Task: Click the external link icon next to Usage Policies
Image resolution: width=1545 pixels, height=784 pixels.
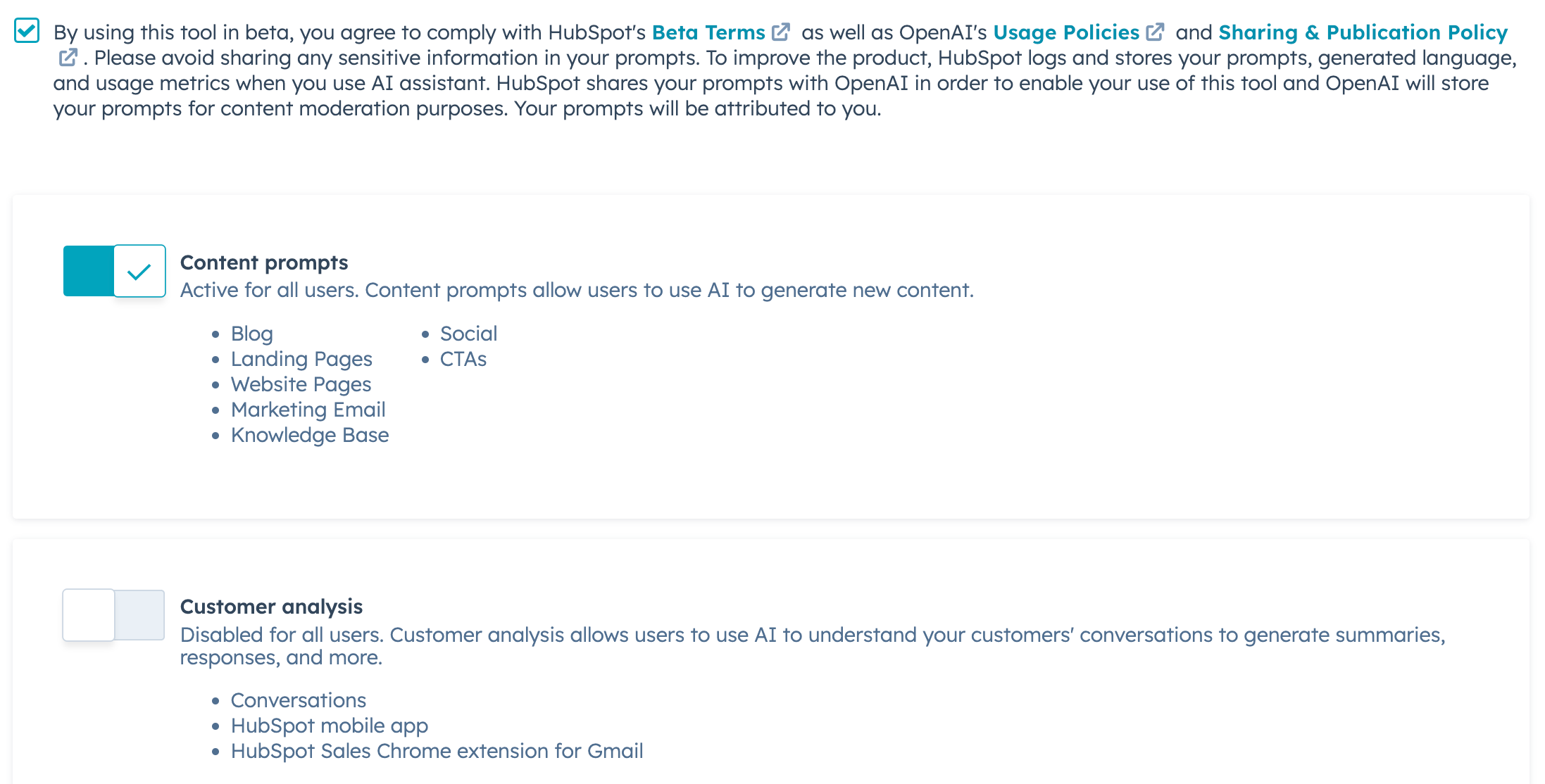Action: click(1156, 31)
